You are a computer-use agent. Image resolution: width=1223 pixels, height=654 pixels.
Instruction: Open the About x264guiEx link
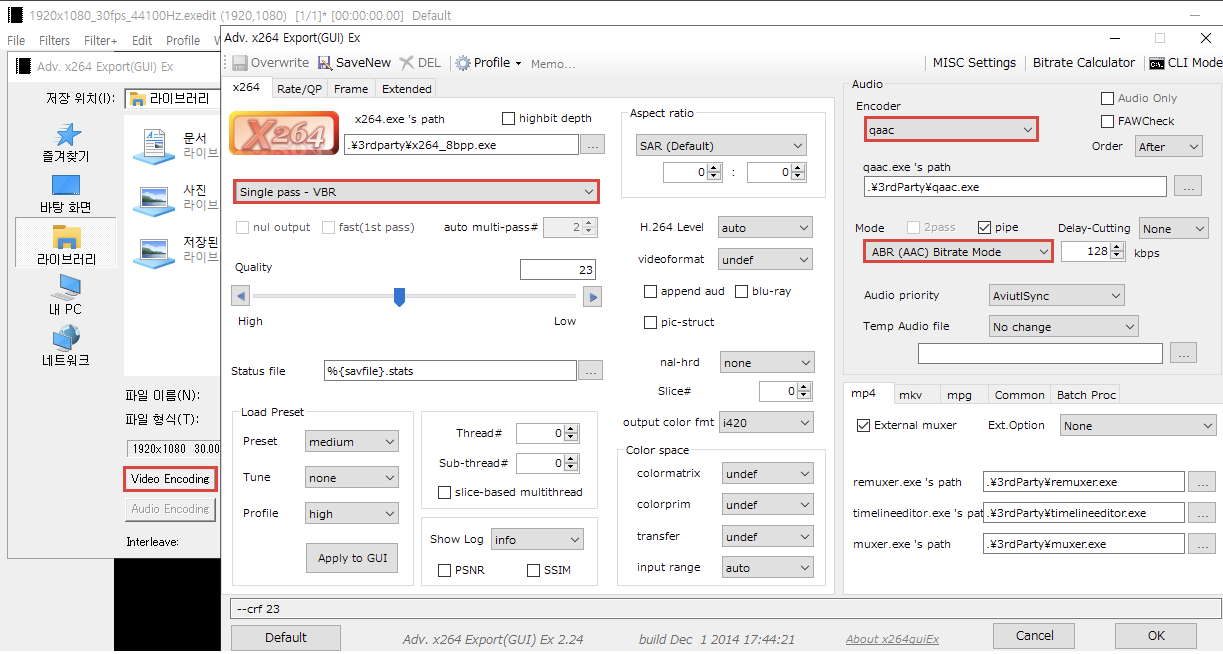(x=892, y=639)
